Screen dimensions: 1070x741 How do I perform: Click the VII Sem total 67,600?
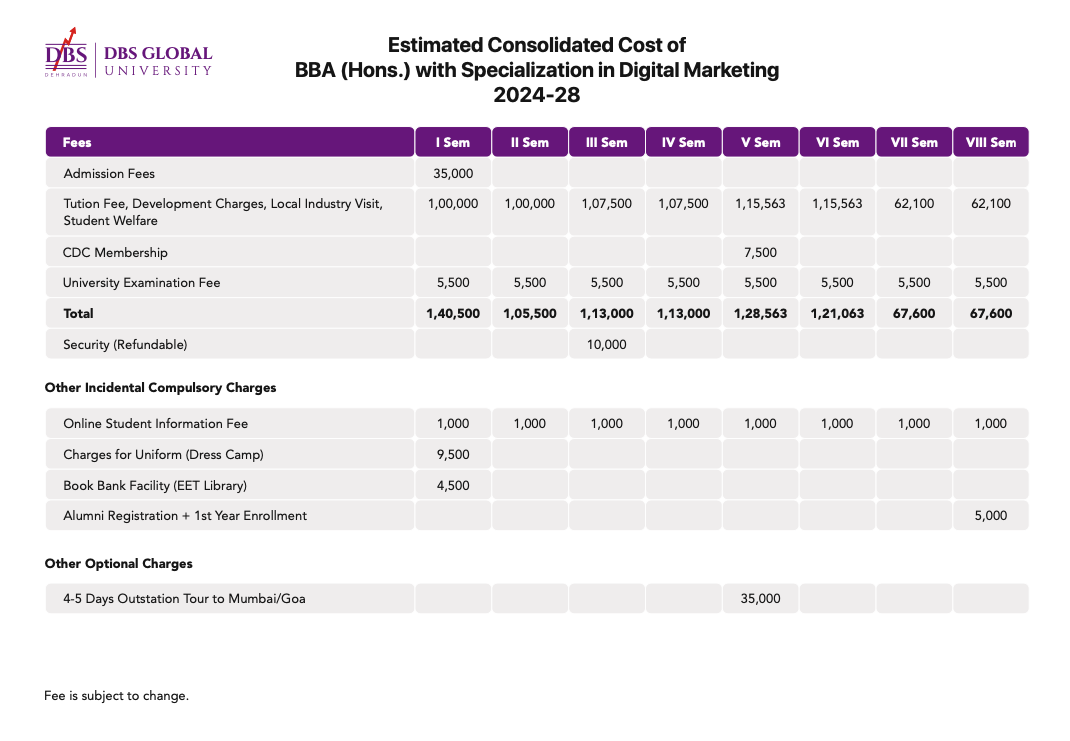(914, 313)
